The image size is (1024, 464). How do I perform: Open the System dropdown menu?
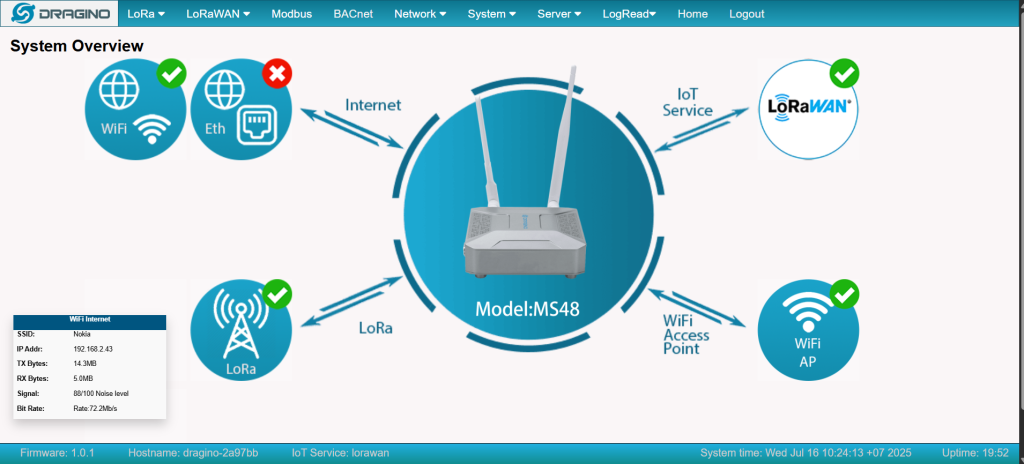tap(492, 14)
